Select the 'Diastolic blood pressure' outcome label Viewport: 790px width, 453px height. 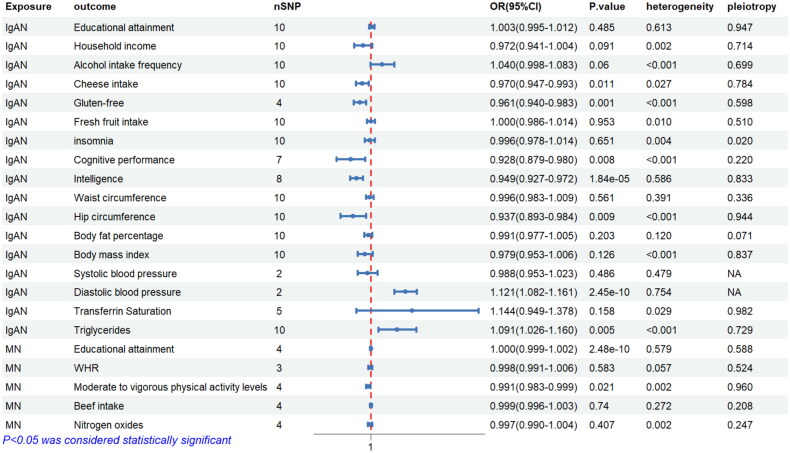tap(127, 292)
